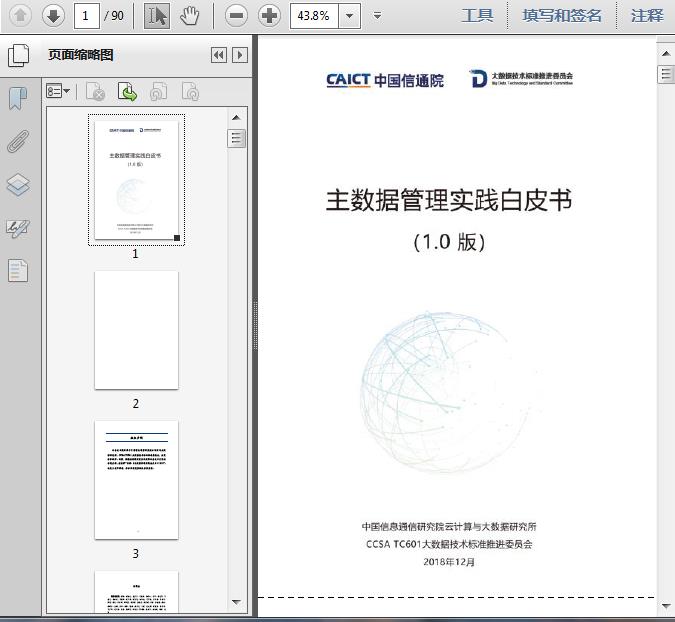
Task: Zoom in with the plus button
Action: (269, 15)
